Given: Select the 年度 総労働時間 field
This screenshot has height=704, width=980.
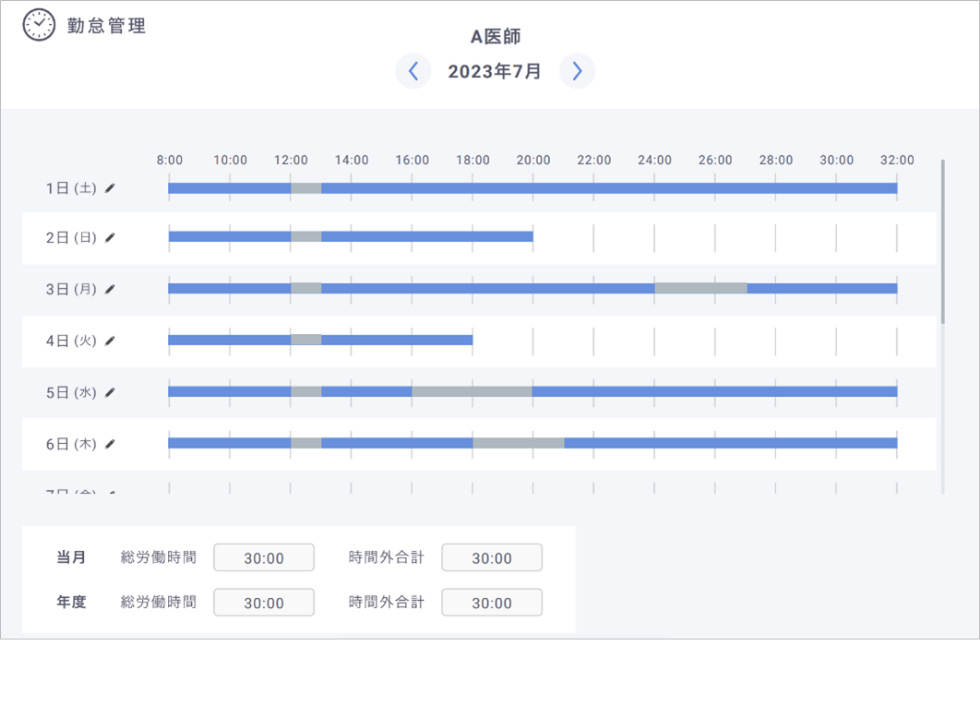Looking at the screenshot, I should (x=264, y=603).
